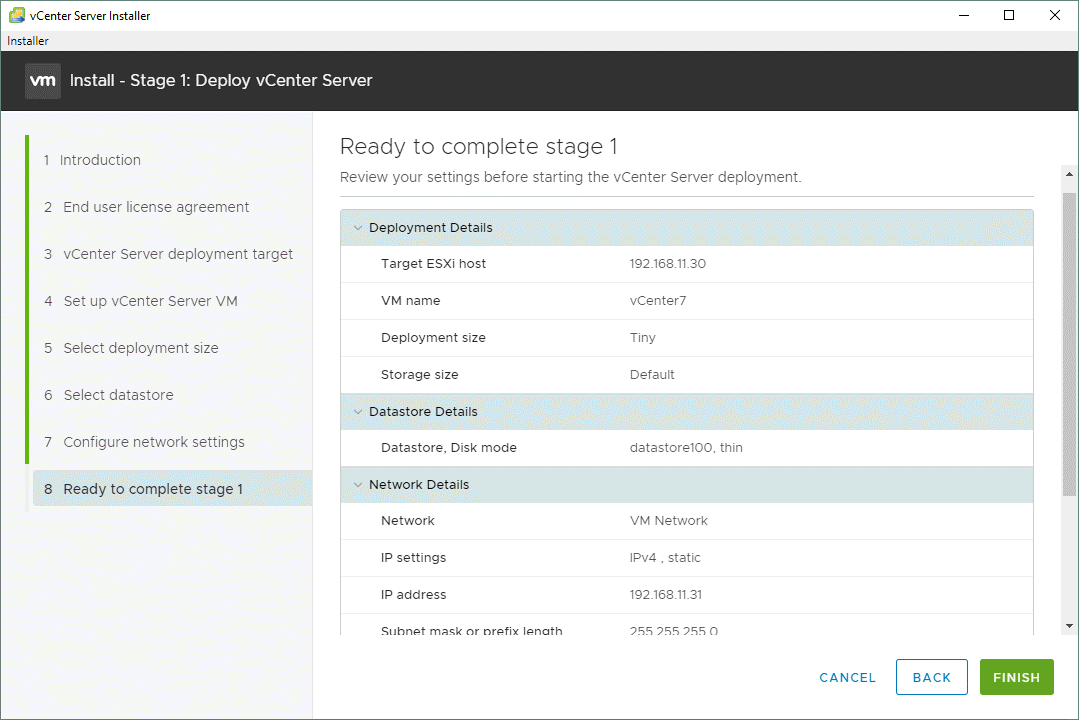Select Set up vCenter Server VM step

[x=150, y=301]
